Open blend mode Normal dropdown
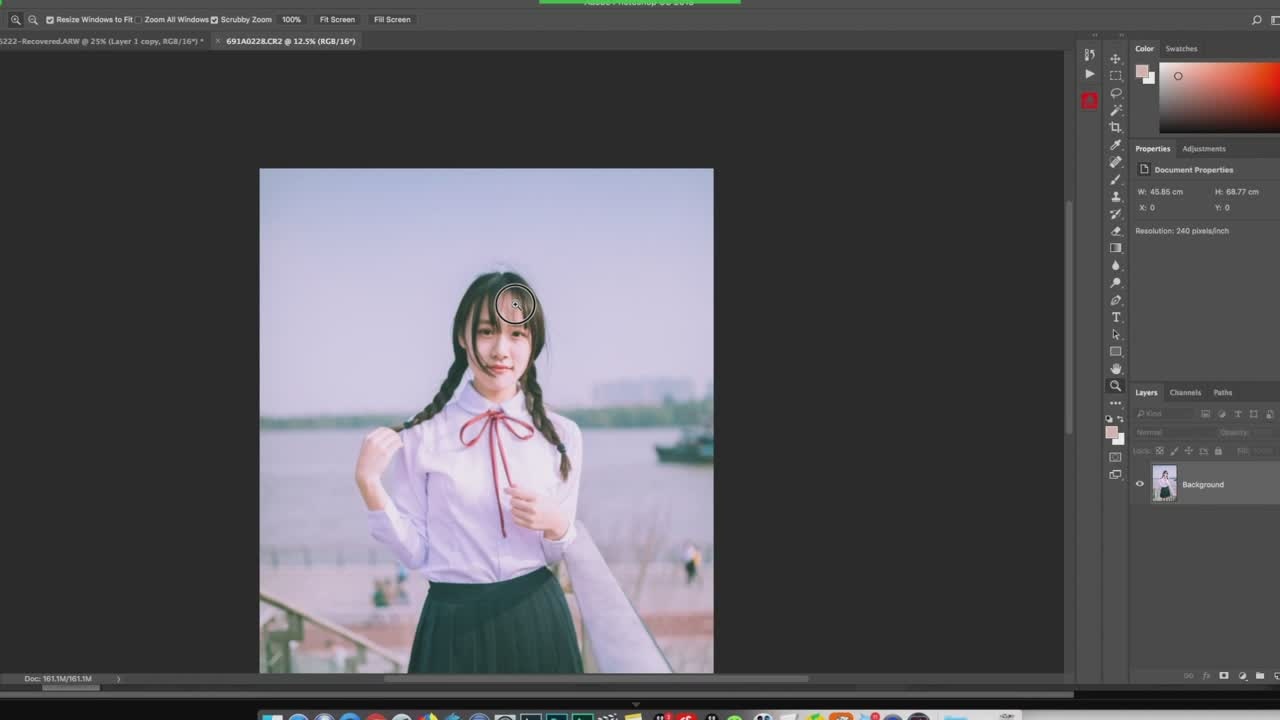Image resolution: width=1280 pixels, height=720 pixels. coord(1174,432)
